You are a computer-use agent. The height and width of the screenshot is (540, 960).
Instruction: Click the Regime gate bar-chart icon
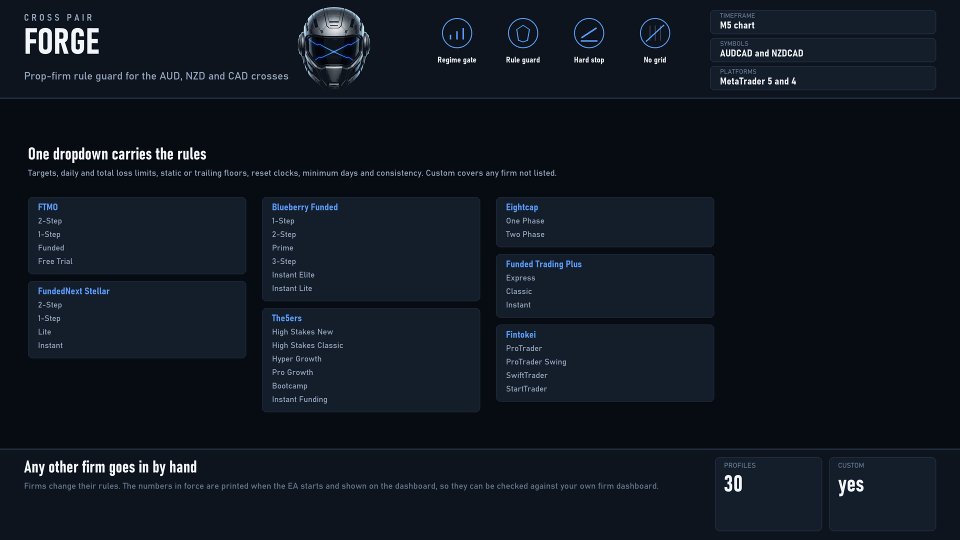(x=457, y=33)
